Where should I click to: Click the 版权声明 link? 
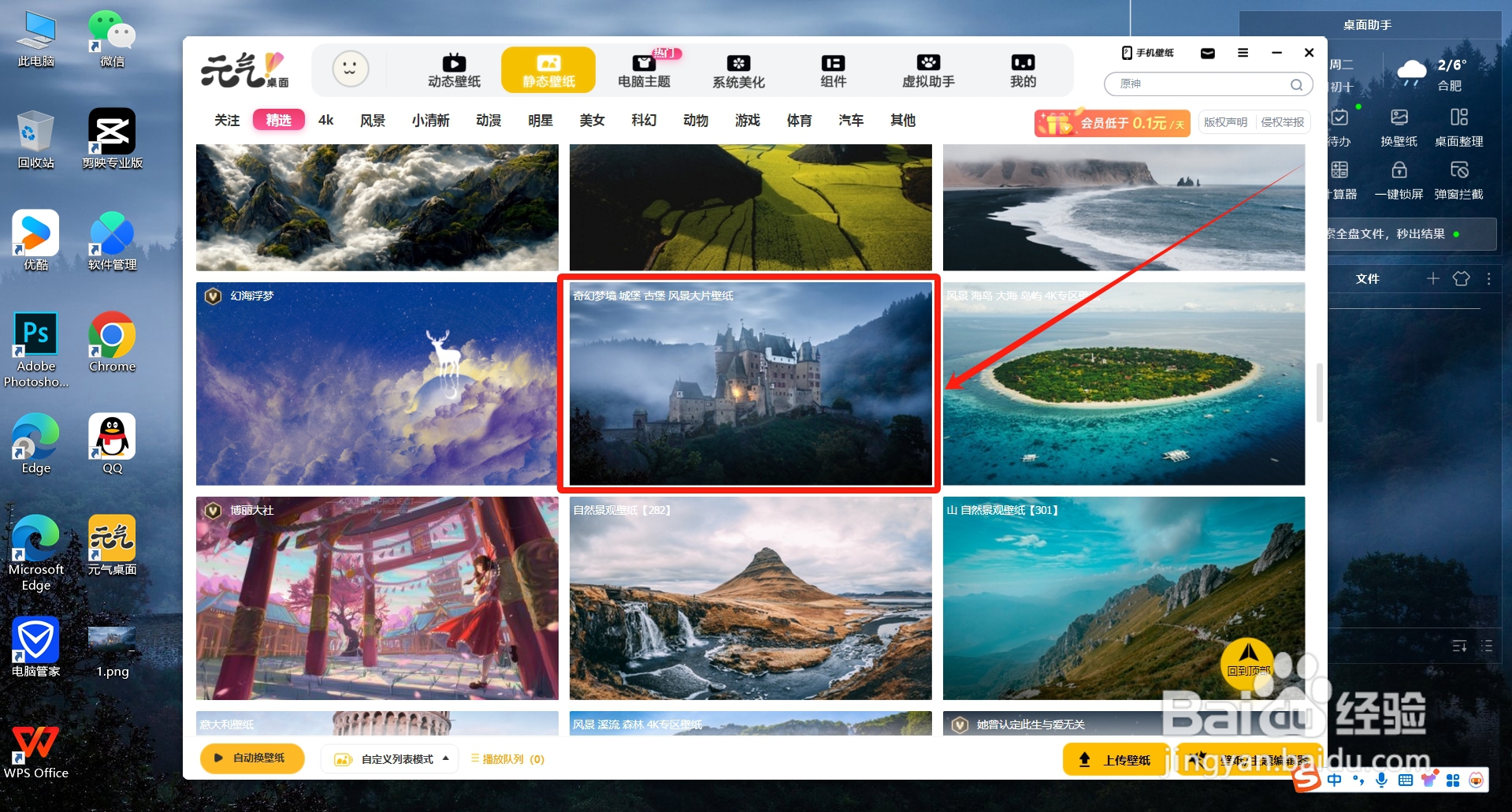coord(1225,122)
